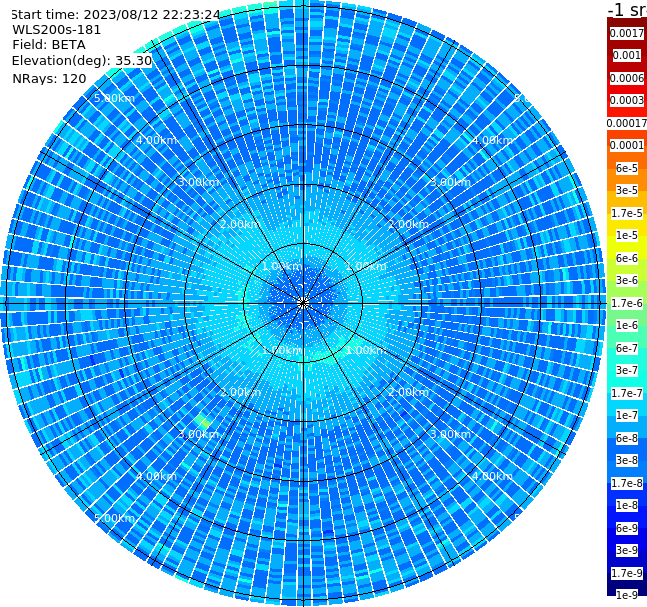Click the 1e-9 dark blue colorbar bottom label
The width and height of the screenshot is (647, 607).
point(627,595)
